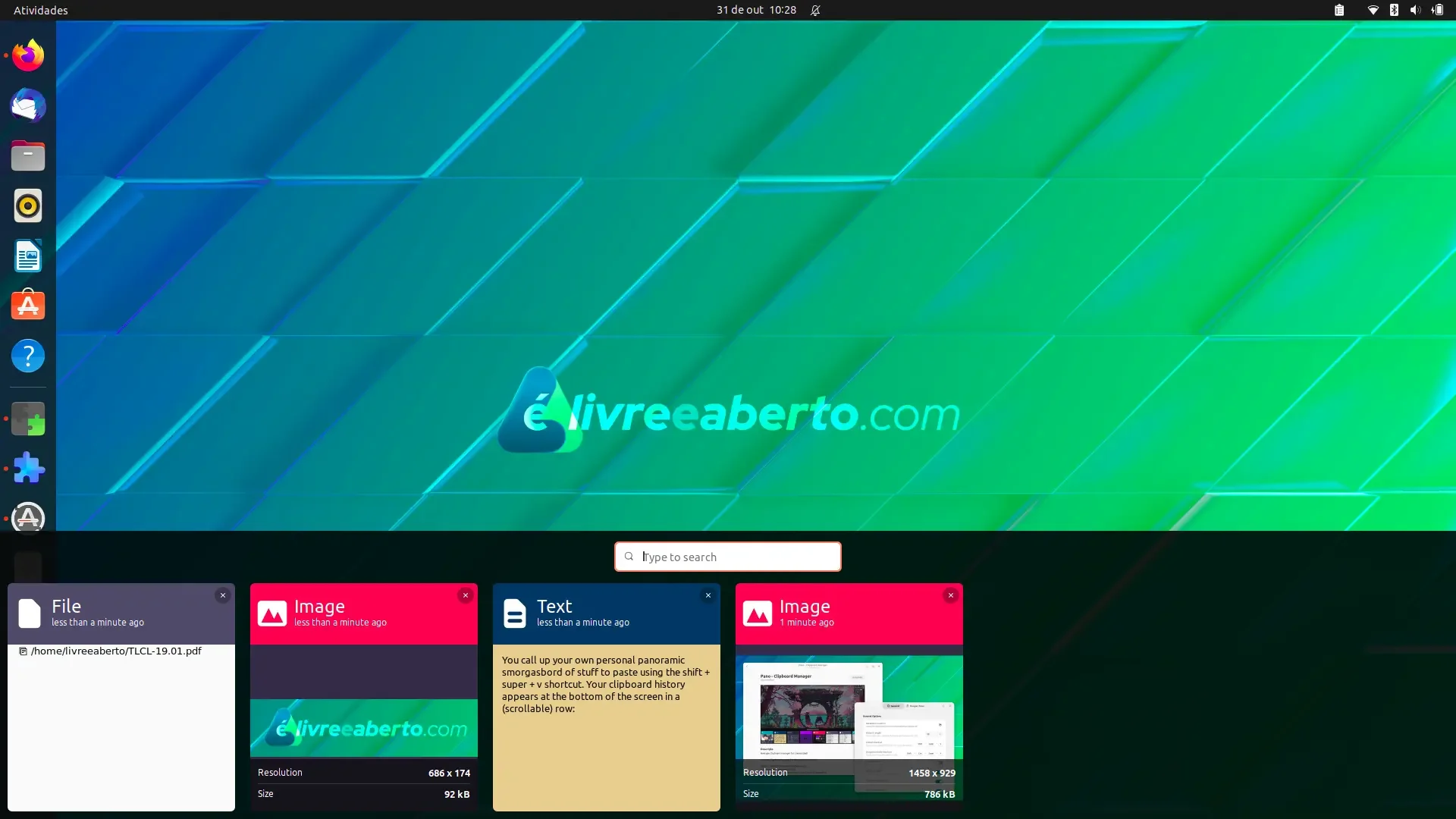This screenshot has height=819, width=1456.
Task: Open the Help icon in dock
Action: (x=28, y=356)
